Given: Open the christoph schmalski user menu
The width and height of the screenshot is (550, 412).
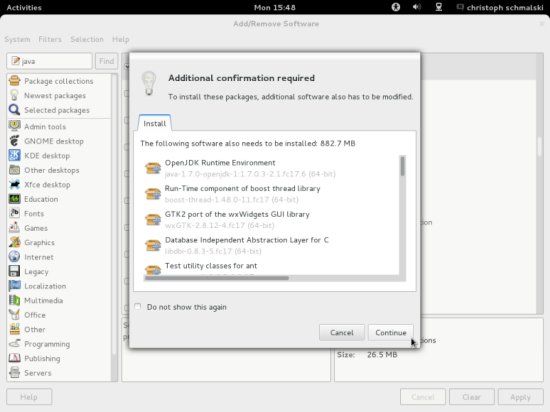Looking at the screenshot, I should (500, 7).
